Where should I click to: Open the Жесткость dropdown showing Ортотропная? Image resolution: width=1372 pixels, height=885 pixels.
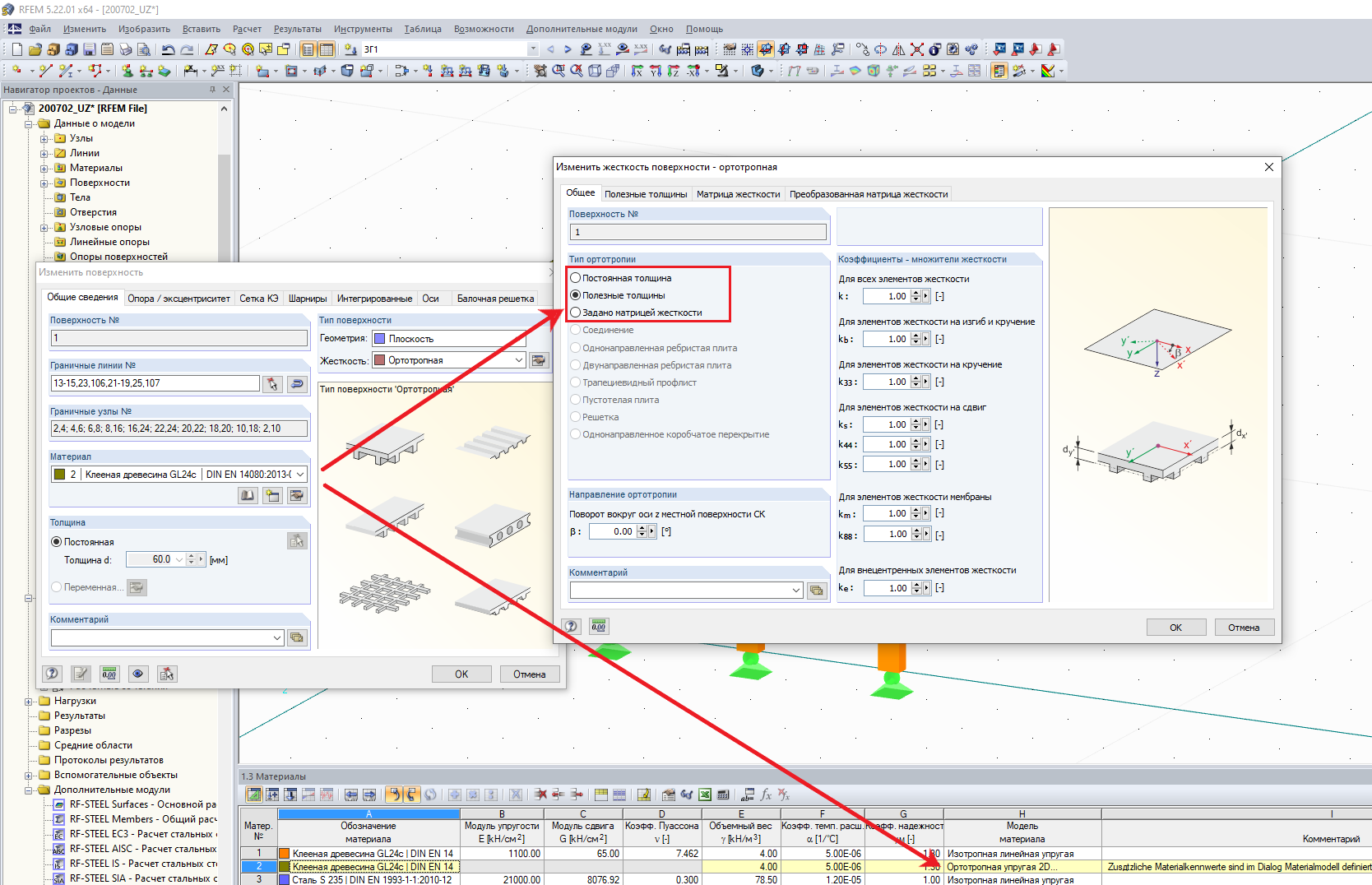click(x=449, y=360)
